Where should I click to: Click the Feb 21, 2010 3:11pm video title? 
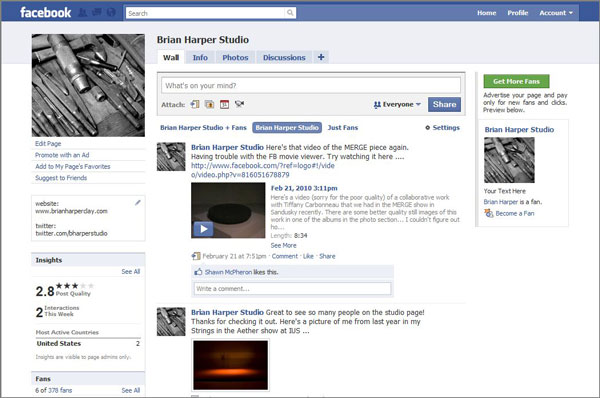point(304,188)
